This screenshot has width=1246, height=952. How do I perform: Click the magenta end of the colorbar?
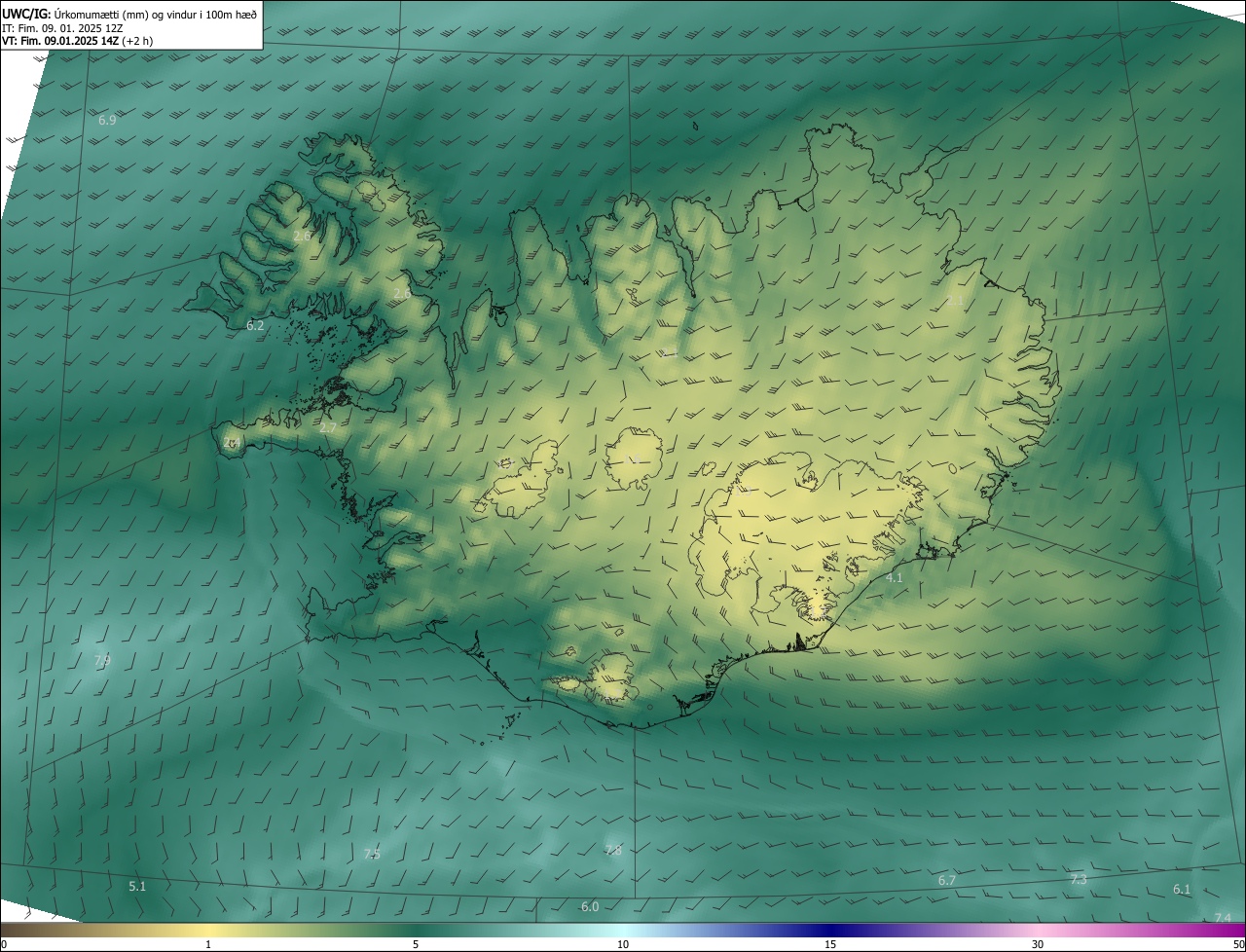click(1228, 931)
